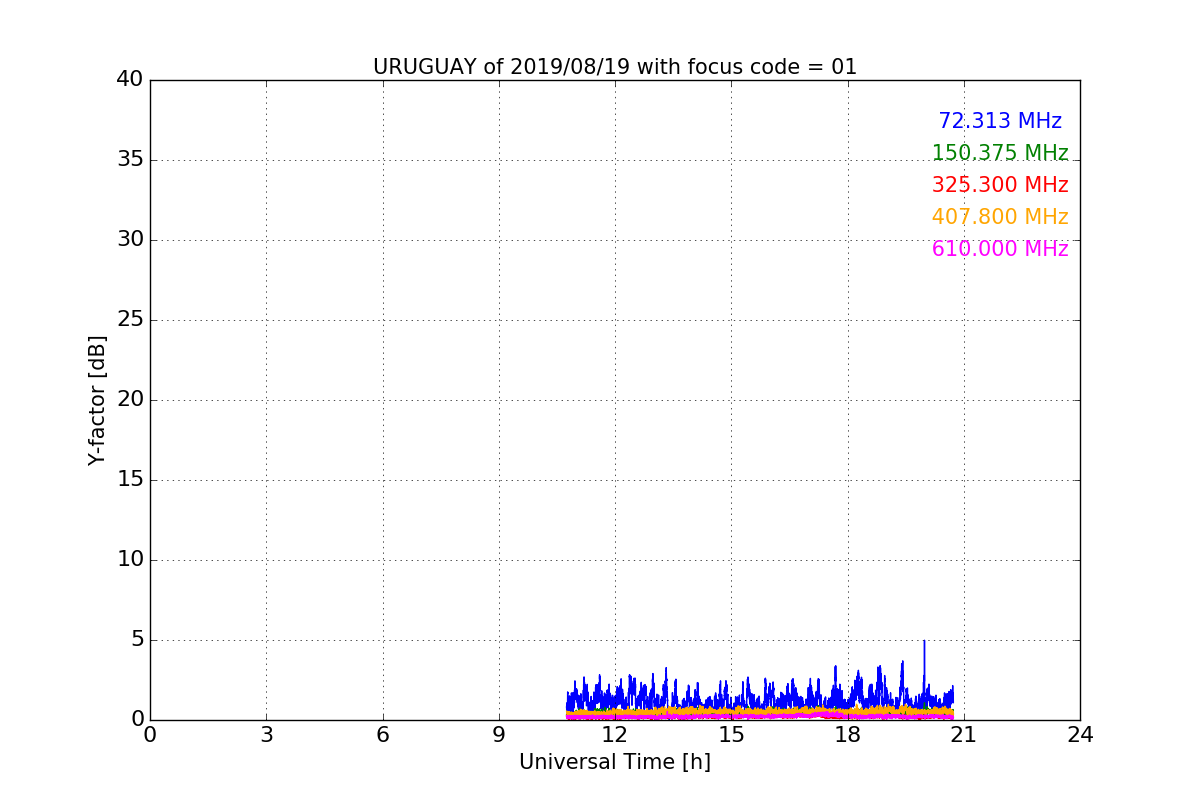This screenshot has height=800, width=1200.
Task: Click the y-axis tick label 30
Action: pyautogui.click(x=129, y=239)
